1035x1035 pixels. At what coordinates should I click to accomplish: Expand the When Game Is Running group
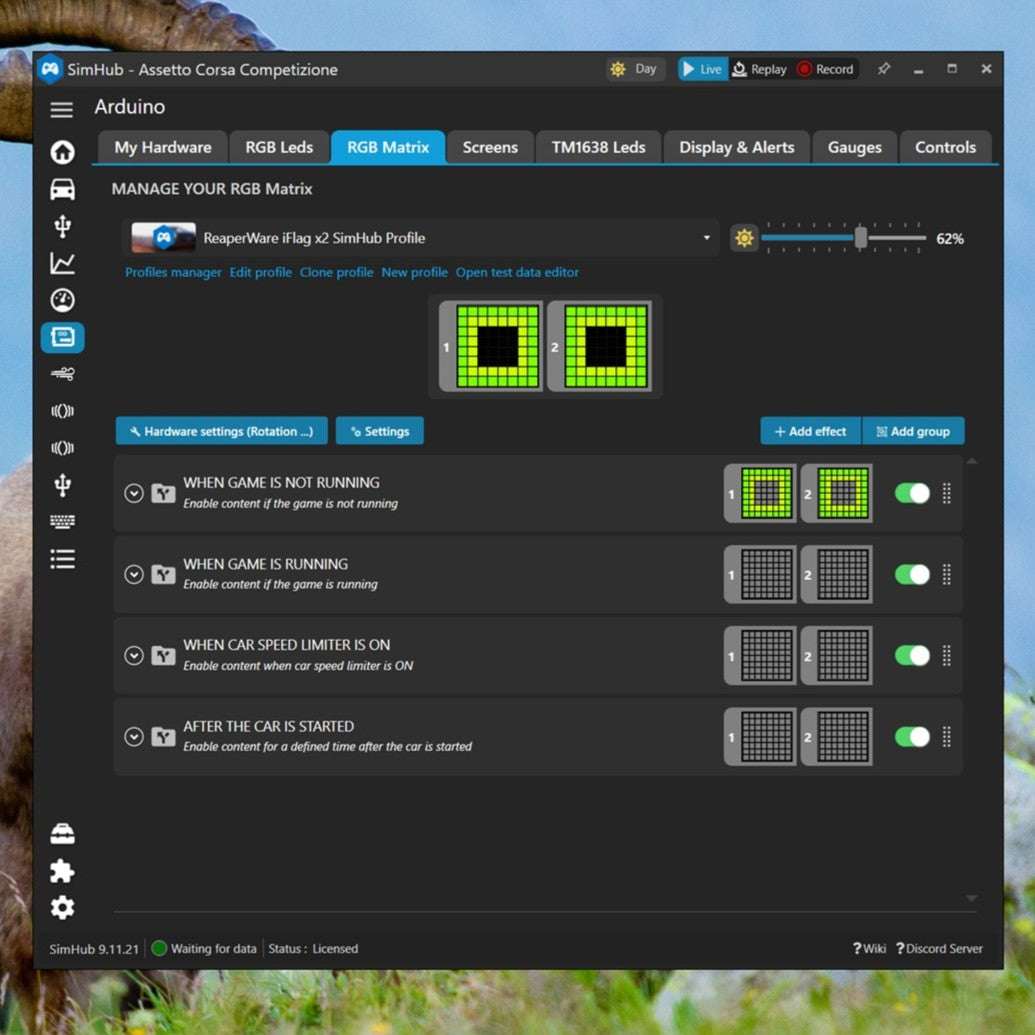(134, 574)
